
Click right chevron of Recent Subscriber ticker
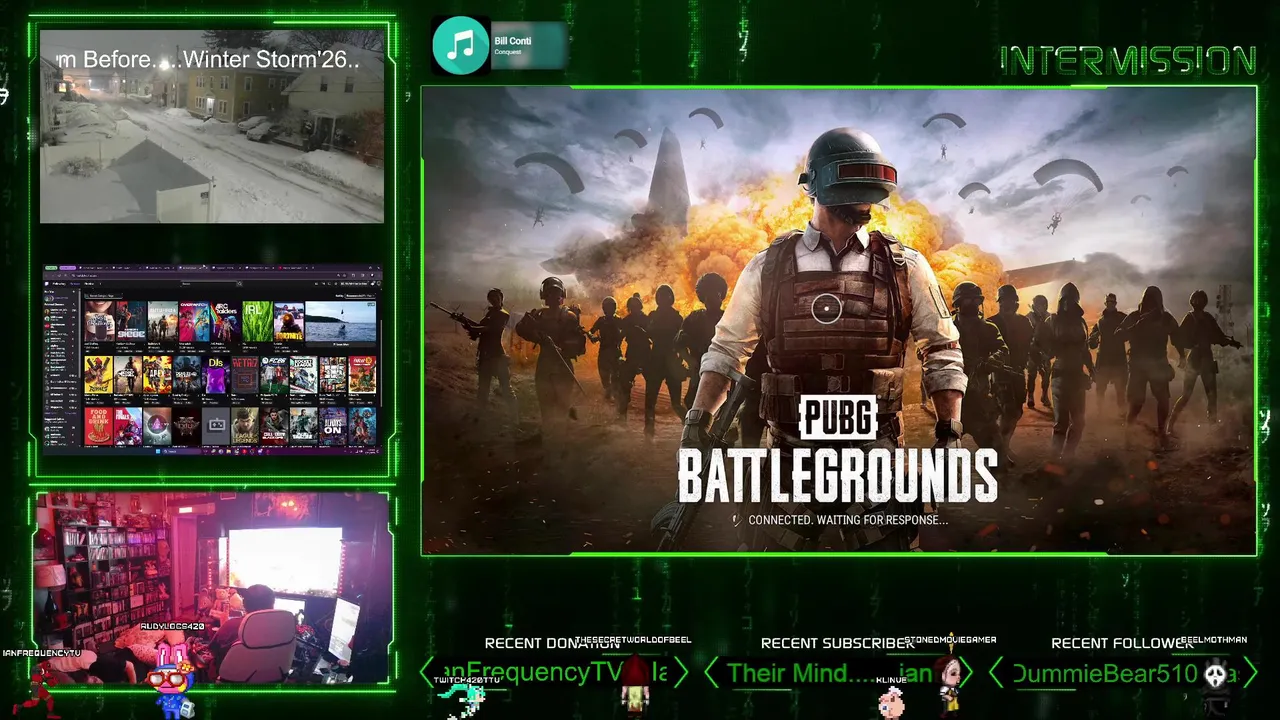coord(965,673)
